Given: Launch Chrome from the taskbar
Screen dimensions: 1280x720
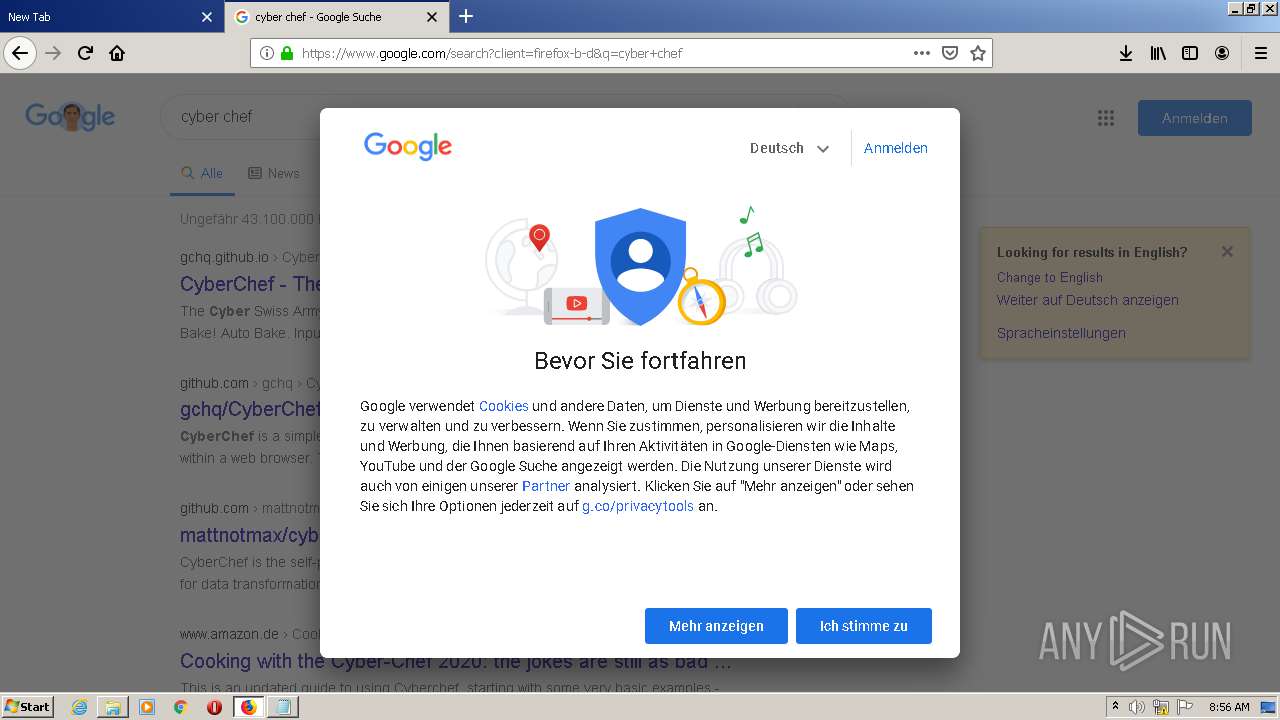Looking at the screenshot, I should 180,707.
